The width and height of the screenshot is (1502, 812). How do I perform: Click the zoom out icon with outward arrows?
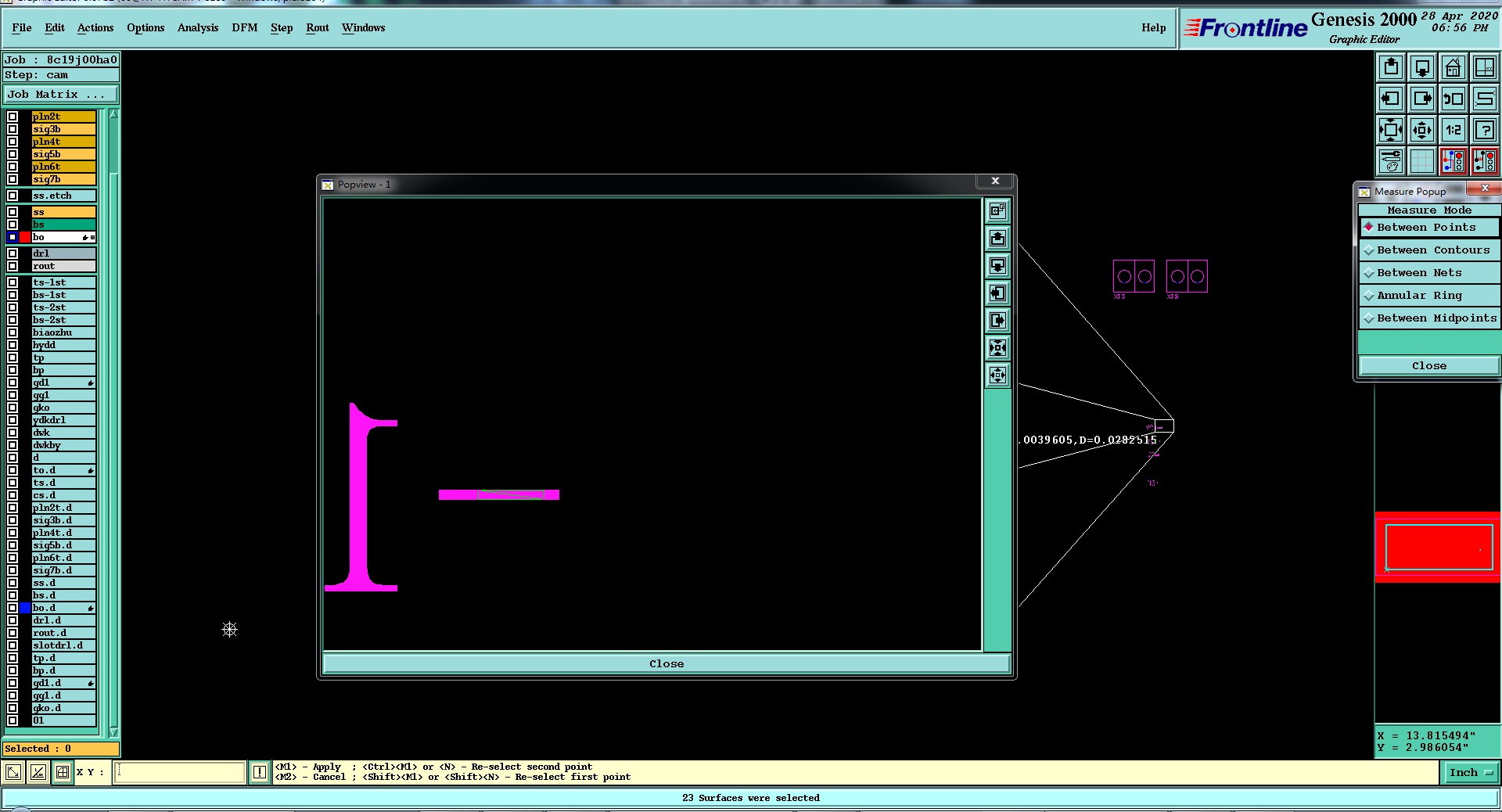1422,130
